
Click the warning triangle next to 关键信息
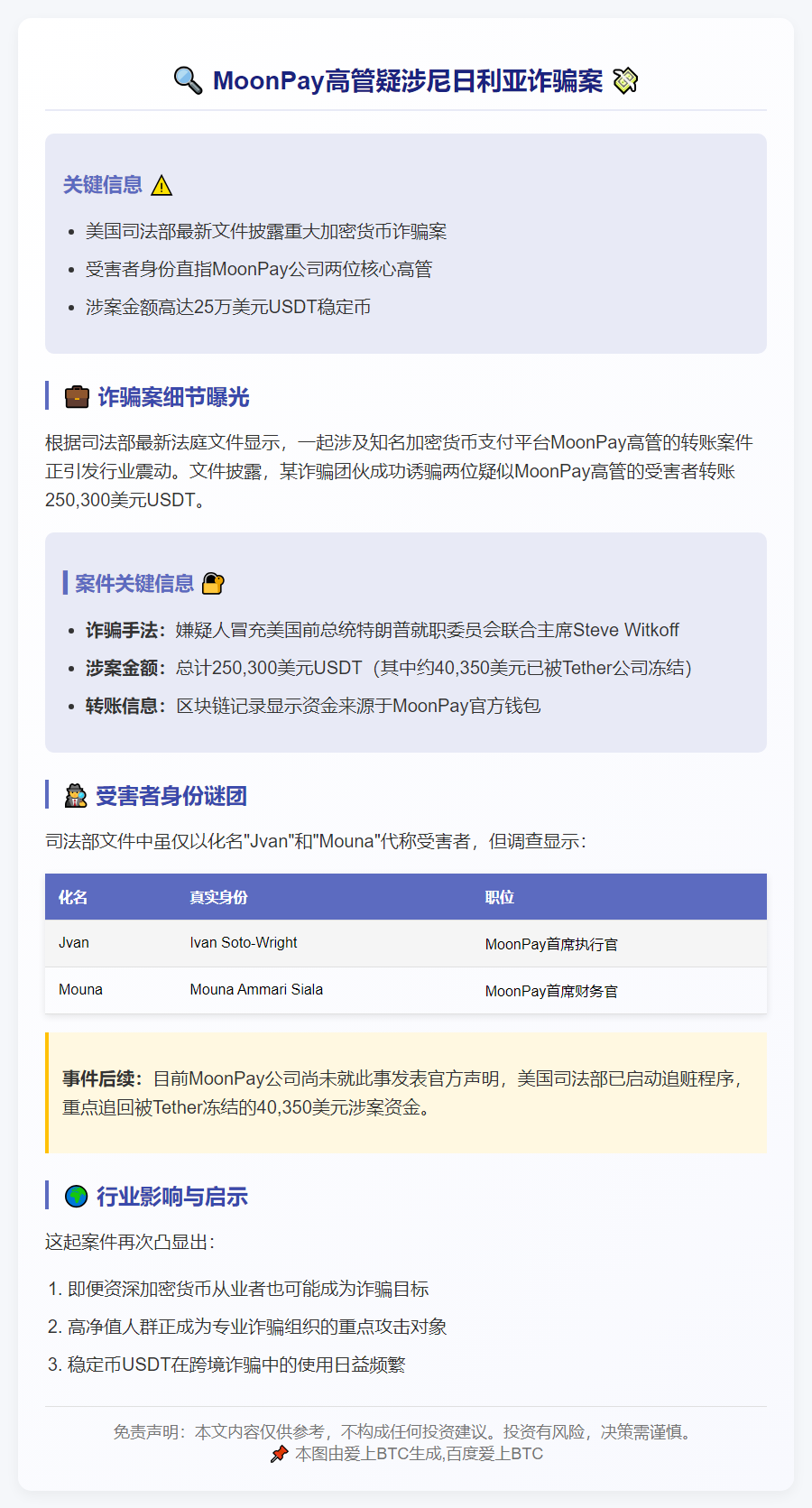click(x=161, y=186)
